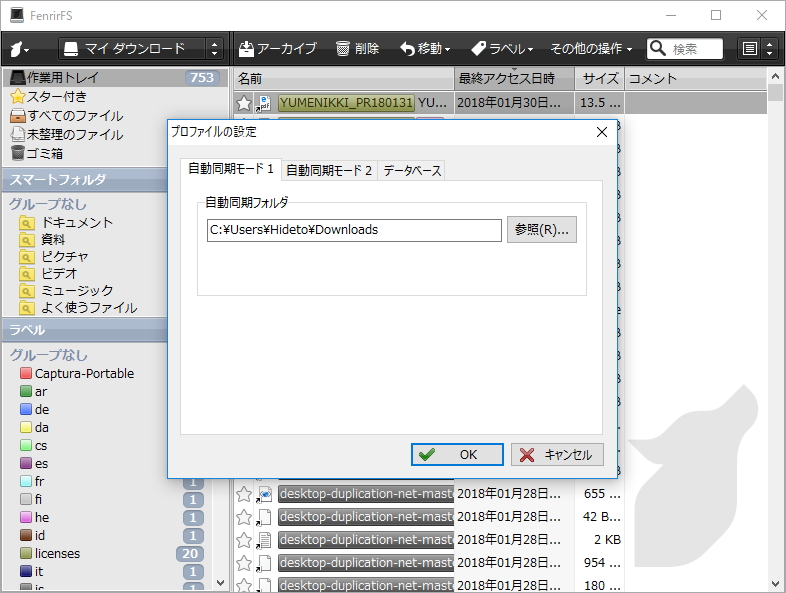Star the YUMENIKKI_PR180131 file
This screenshot has width=786, height=593.
(x=244, y=103)
